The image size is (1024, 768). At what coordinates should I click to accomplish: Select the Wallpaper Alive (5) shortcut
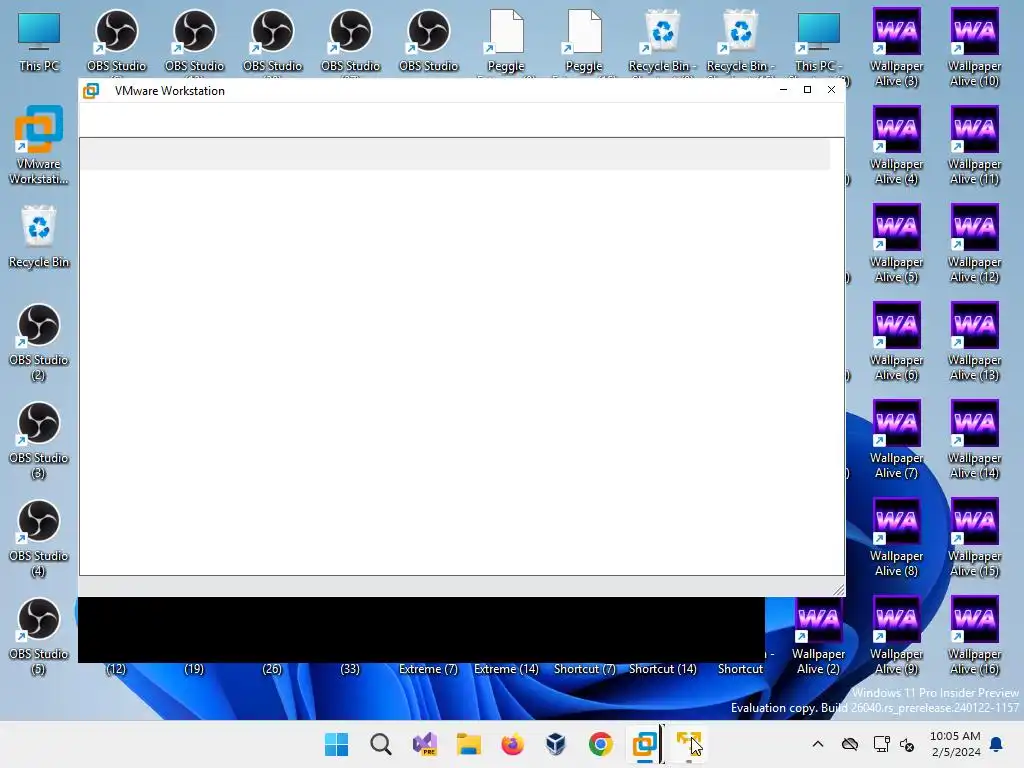pyautogui.click(x=897, y=244)
